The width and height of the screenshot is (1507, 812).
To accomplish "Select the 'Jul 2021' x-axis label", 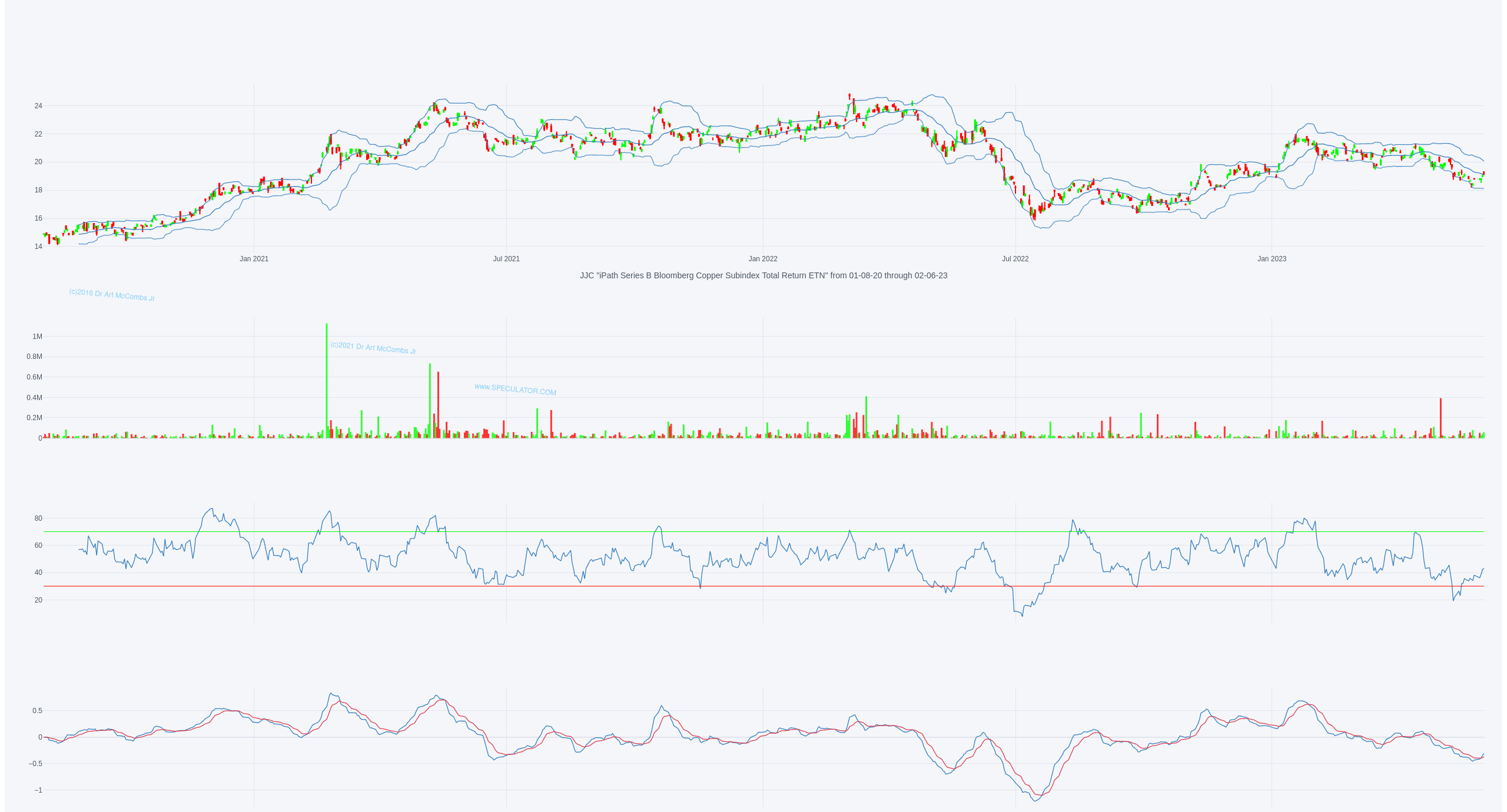I will [506, 259].
